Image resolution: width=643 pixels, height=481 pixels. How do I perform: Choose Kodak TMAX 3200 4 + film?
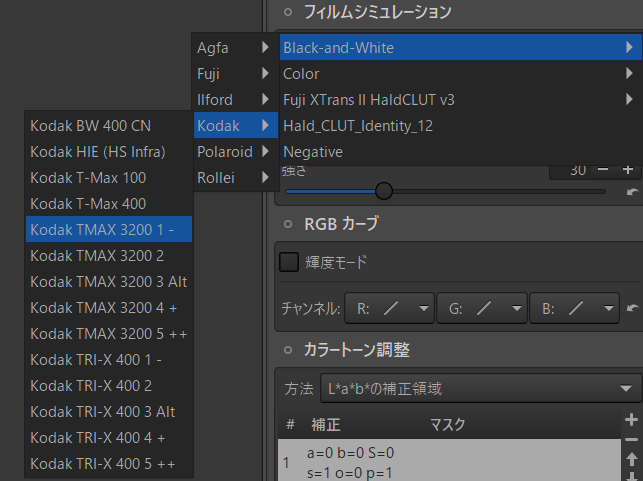(109, 308)
